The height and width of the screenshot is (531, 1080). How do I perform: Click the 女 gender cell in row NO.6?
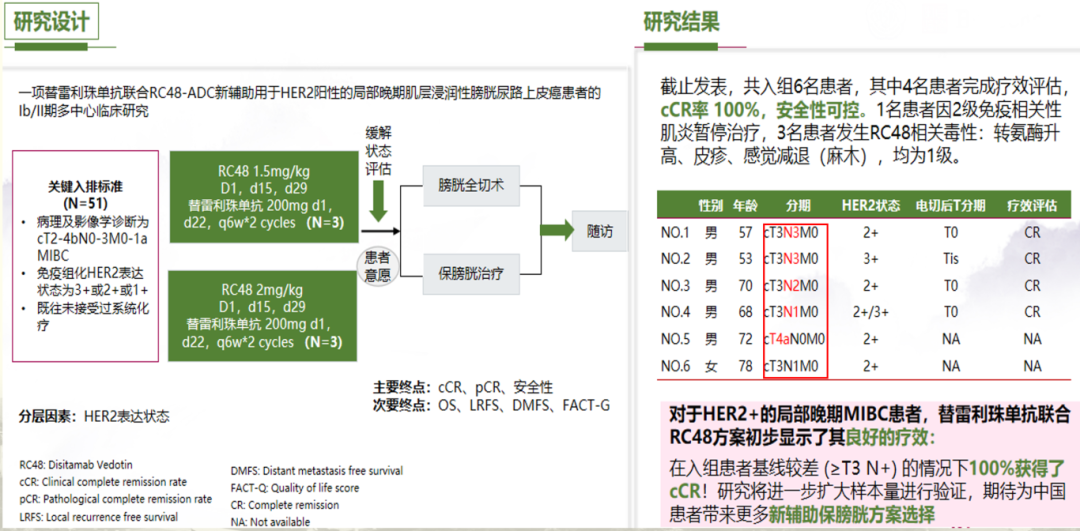(712, 366)
